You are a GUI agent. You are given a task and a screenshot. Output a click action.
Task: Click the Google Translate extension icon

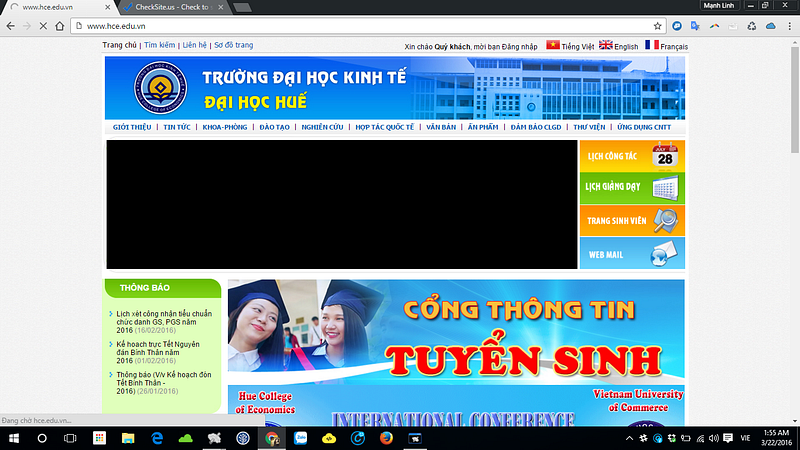[695, 26]
